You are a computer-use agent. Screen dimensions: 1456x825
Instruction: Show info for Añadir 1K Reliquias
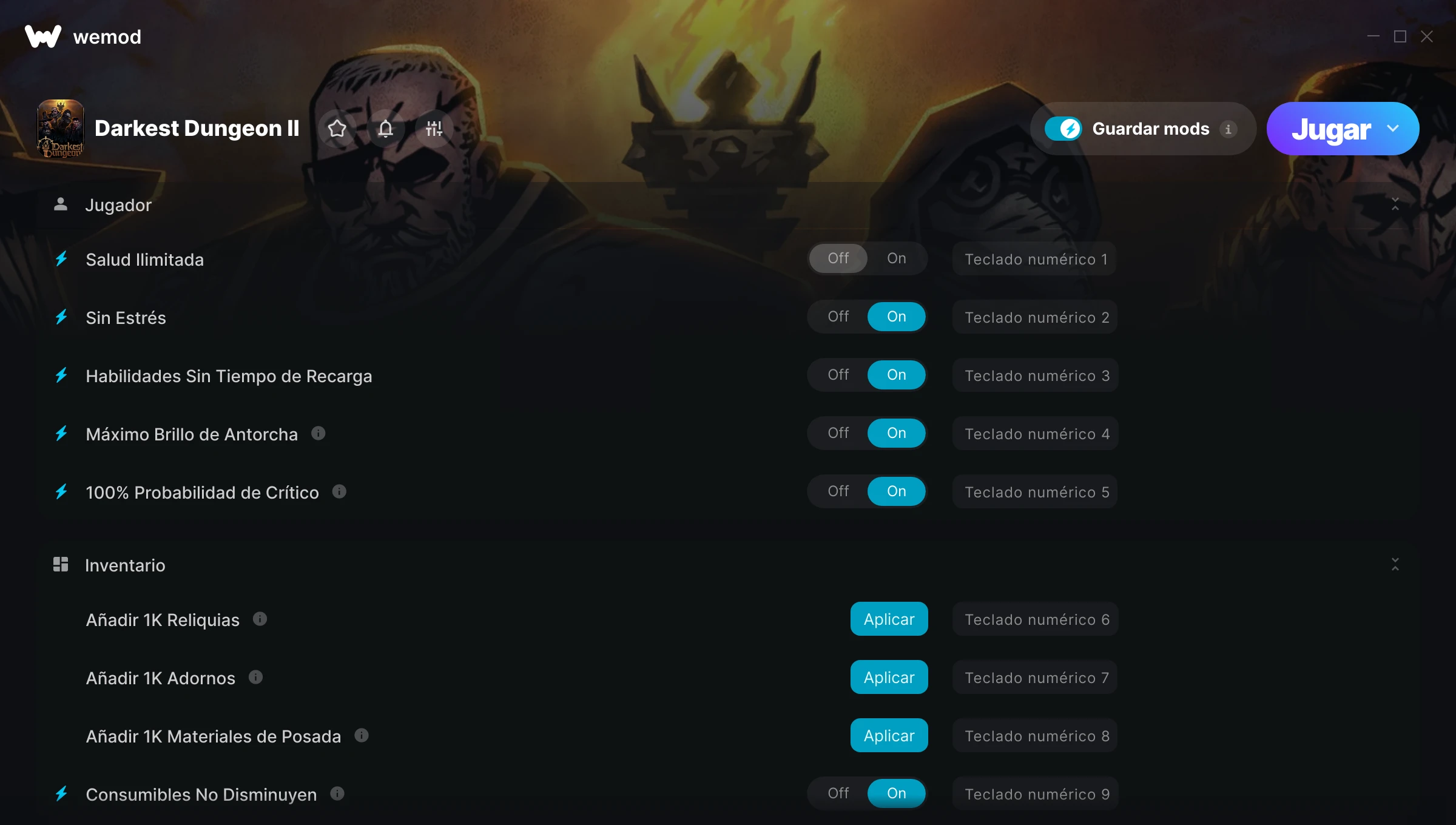(260, 619)
